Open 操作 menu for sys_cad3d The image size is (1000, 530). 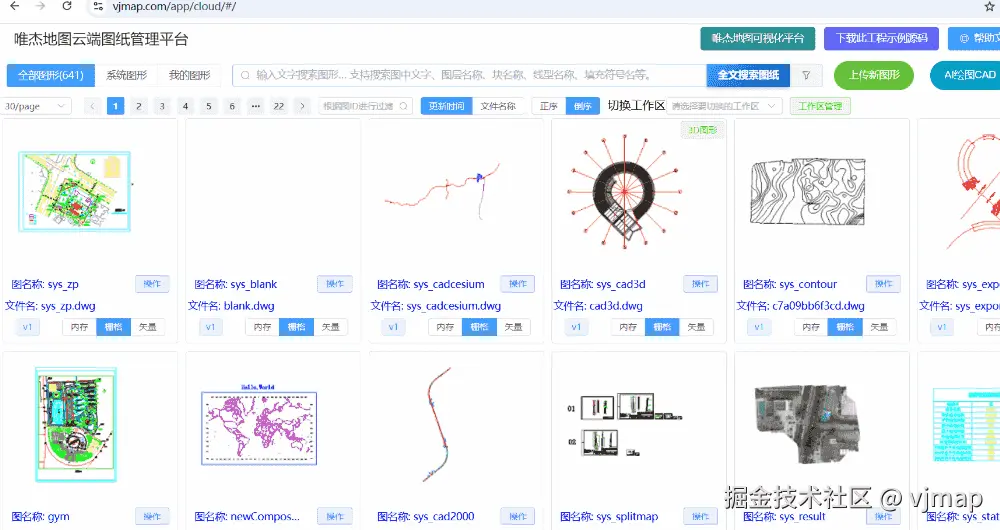pyautogui.click(x=700, y=284)
